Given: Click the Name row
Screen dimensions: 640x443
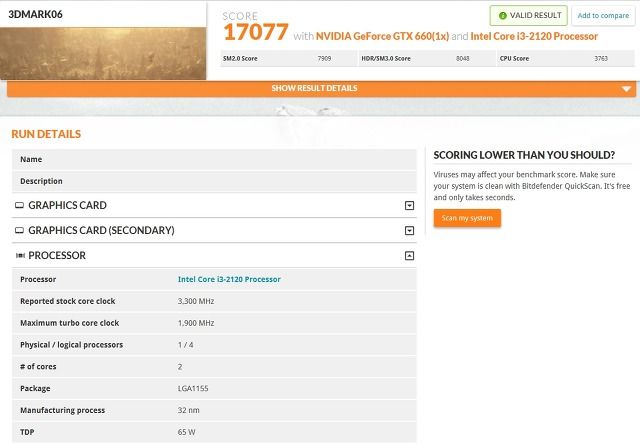Looking at the screenshot, I should [214, 159].
